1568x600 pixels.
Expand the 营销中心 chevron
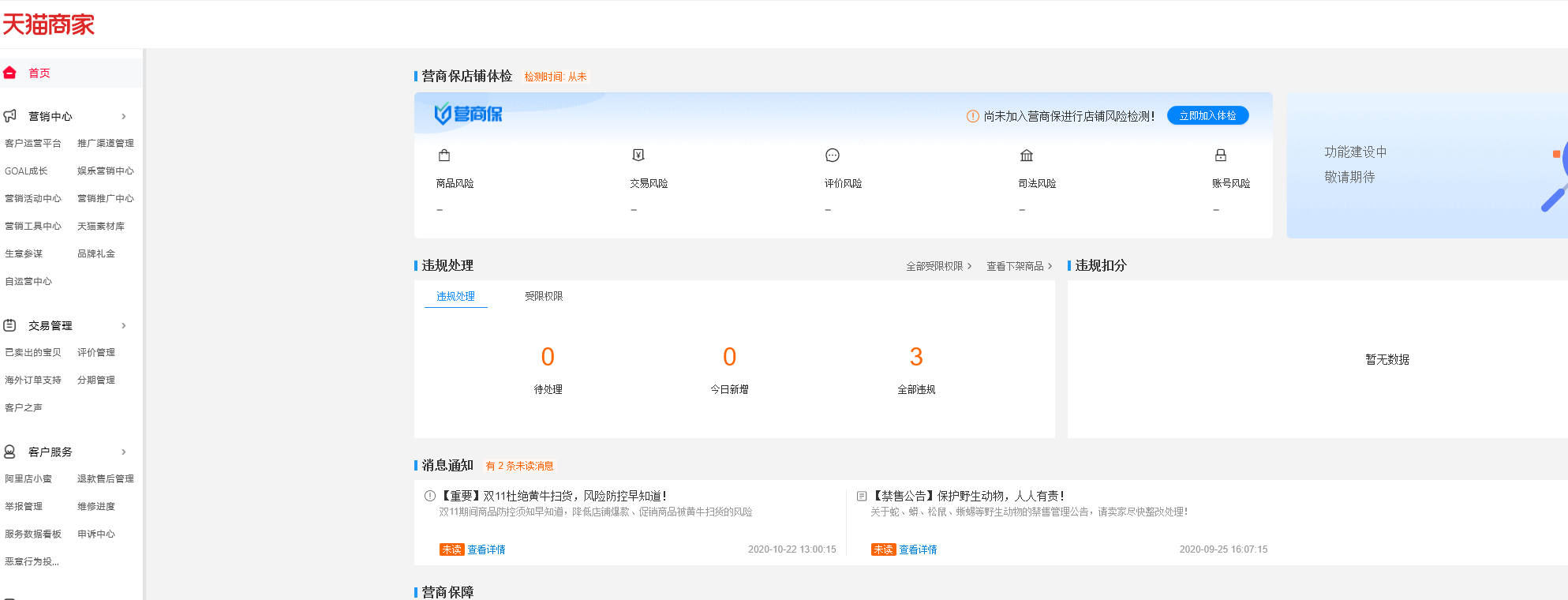point(124,116)
